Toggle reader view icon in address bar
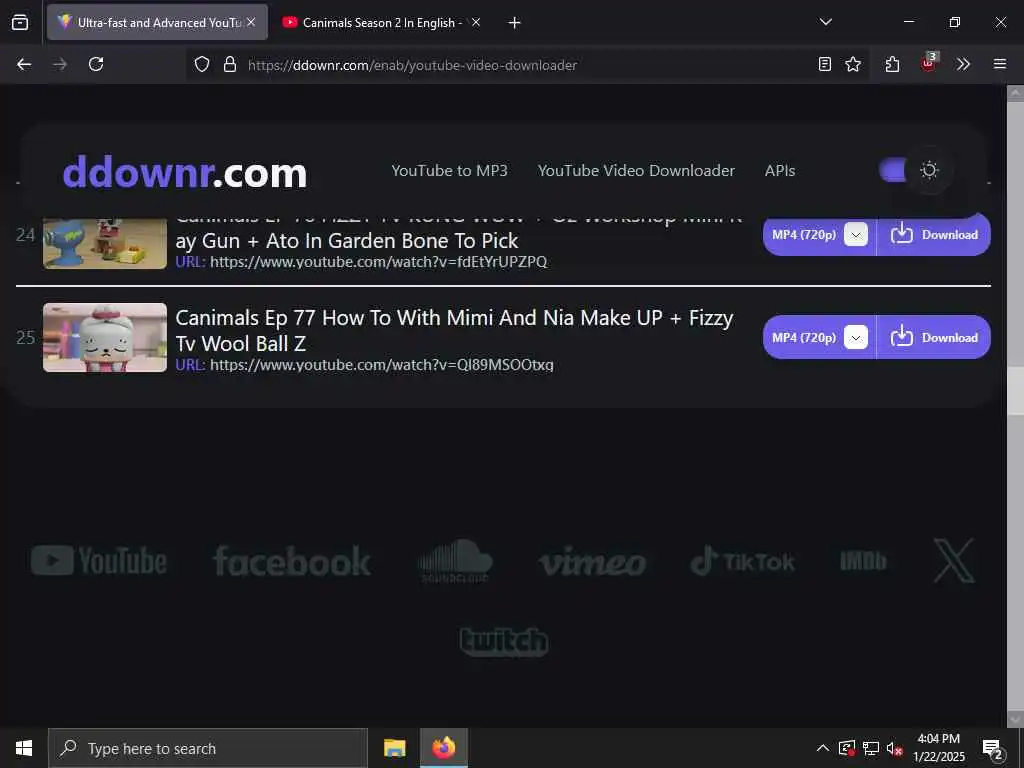Screen dimensions: 1024x768 click(825, 64)
